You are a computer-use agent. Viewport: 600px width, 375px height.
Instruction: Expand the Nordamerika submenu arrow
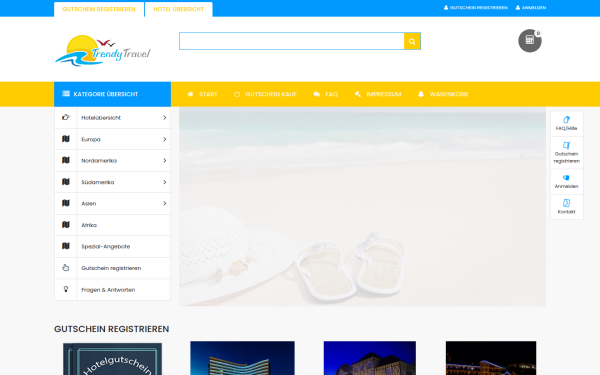(x=165, y=160)
